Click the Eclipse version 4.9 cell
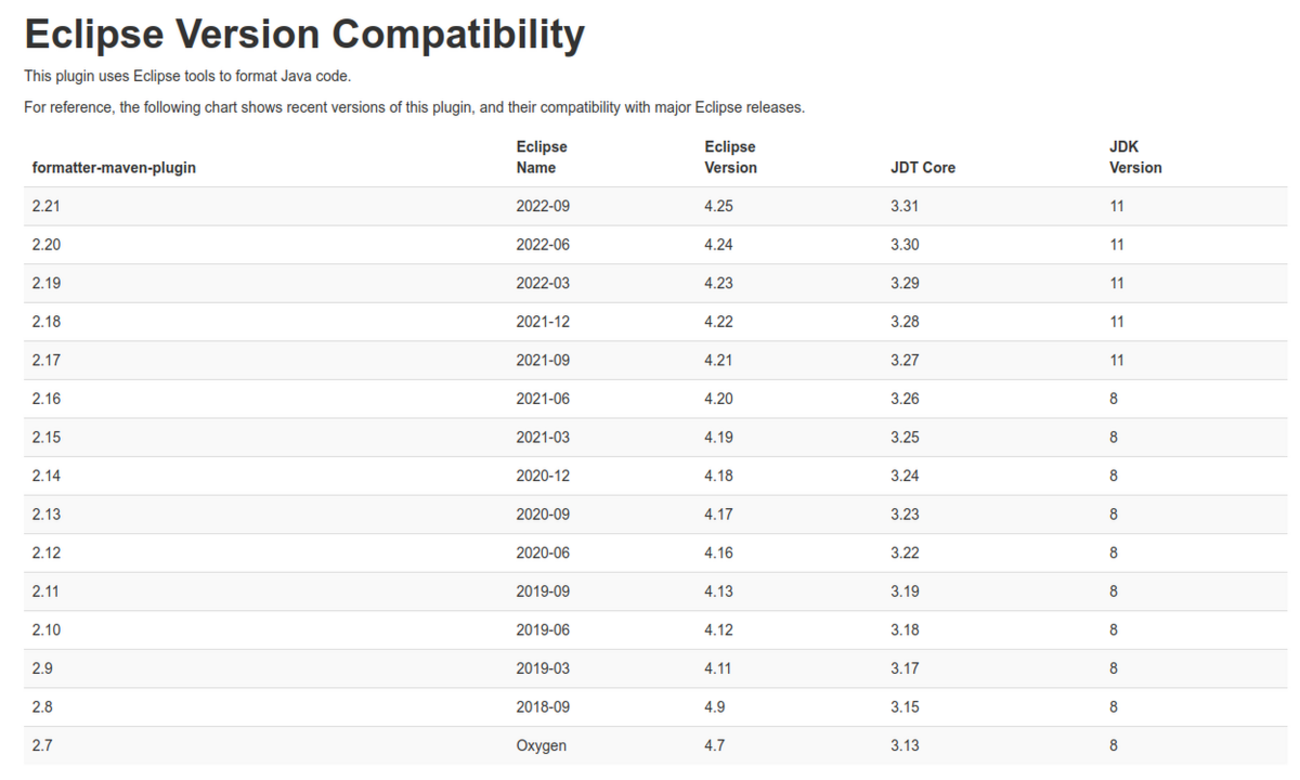The width and height of the screenshot is (1300, 780). [714, 707]
